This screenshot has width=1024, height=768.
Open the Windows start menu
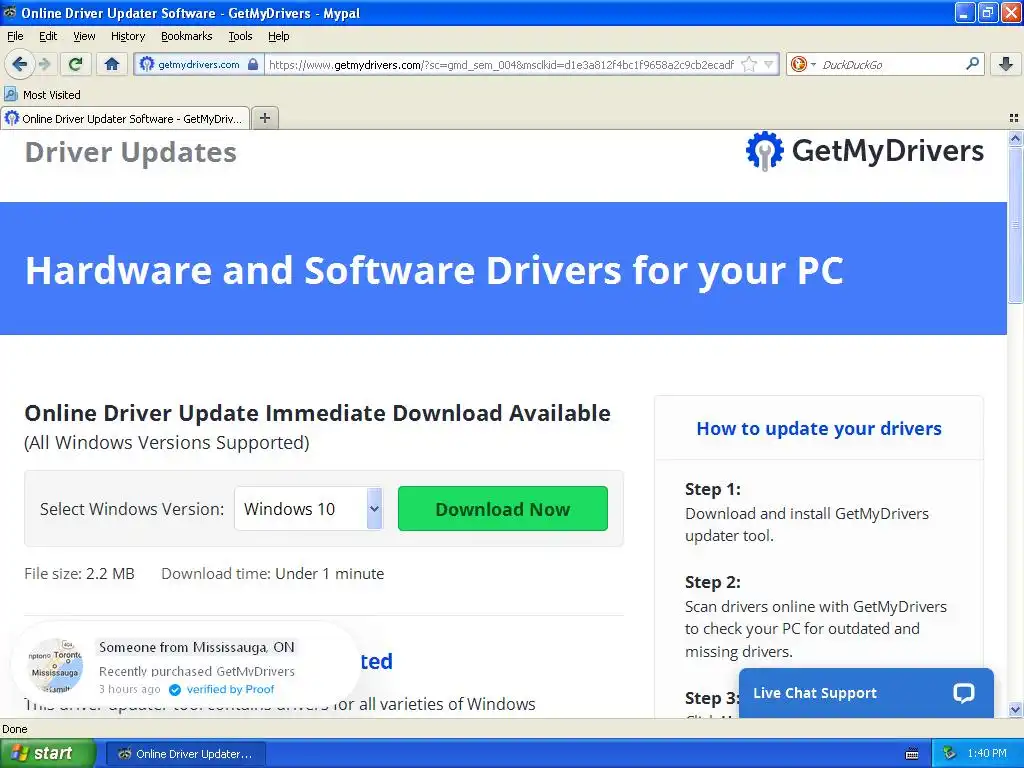click(48, 753)
